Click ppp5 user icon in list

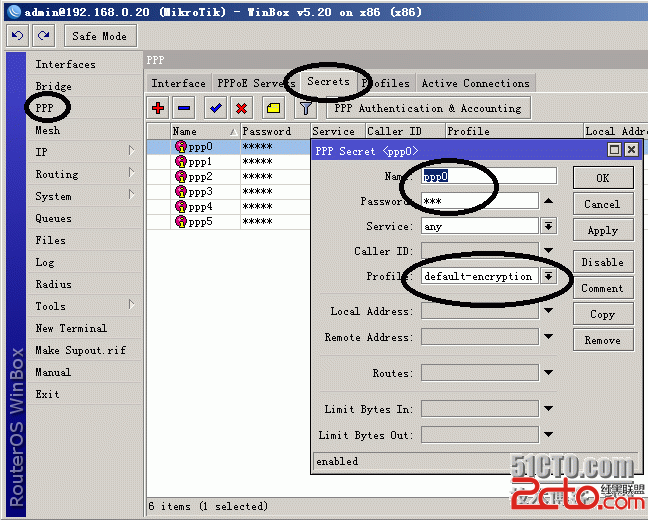tap(181, 222)
